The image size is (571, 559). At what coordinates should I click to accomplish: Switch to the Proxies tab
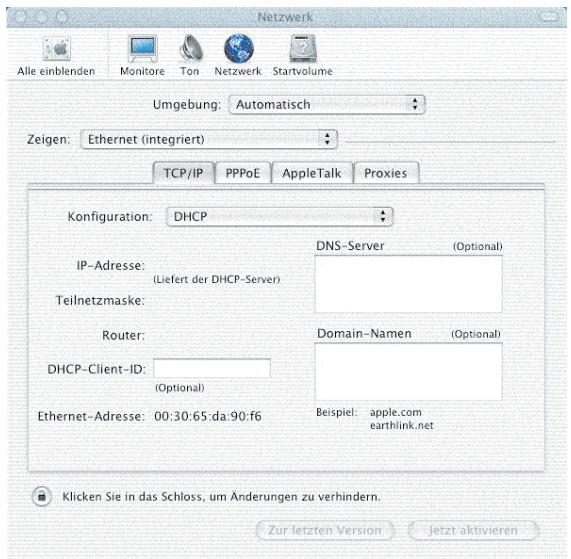click(x=386, y=173)
